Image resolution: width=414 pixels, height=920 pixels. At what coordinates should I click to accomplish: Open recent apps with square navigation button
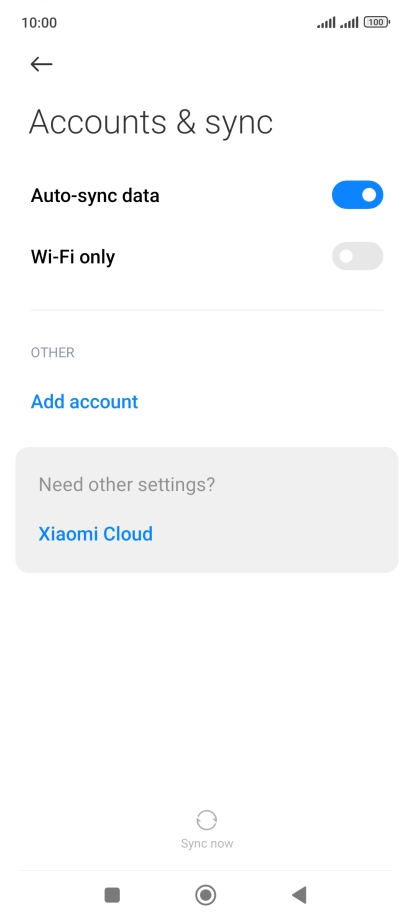coord(112,895)
